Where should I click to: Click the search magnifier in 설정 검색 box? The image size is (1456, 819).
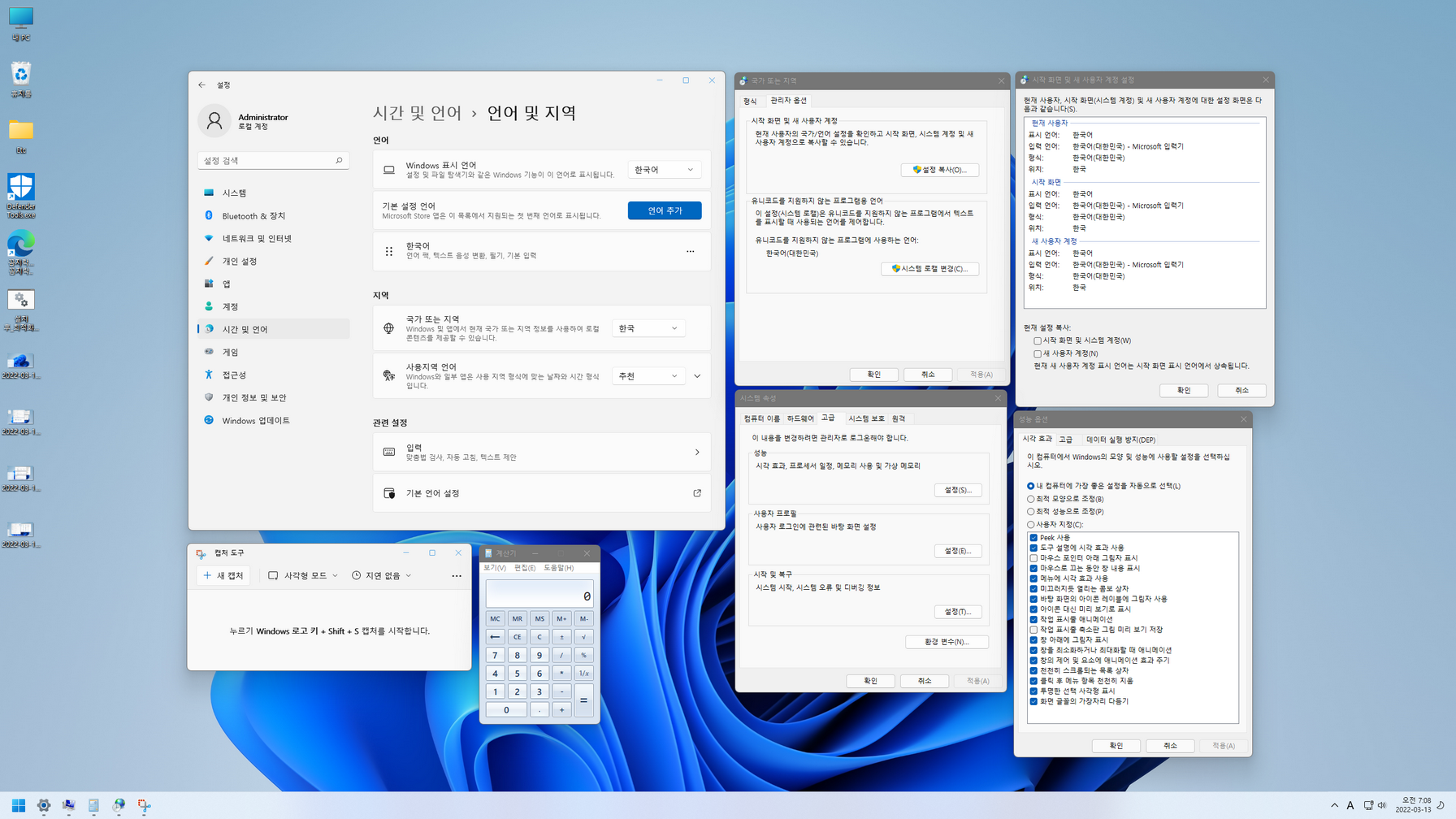339,161
